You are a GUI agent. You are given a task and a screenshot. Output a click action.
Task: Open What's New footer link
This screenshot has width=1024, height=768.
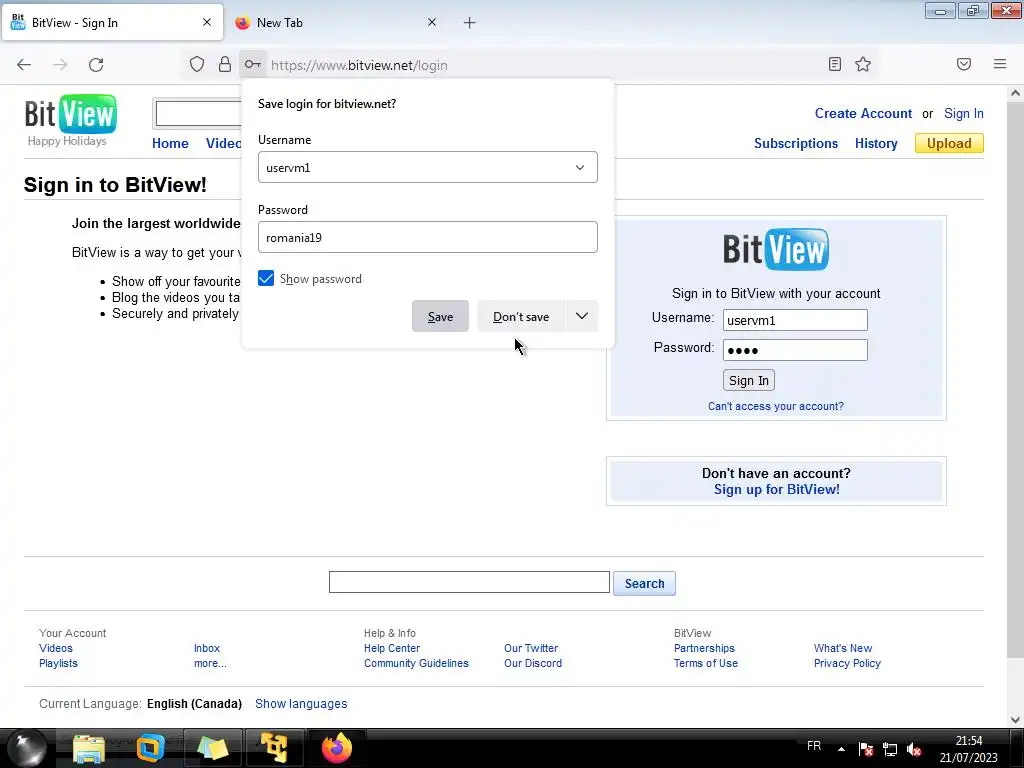842,648
